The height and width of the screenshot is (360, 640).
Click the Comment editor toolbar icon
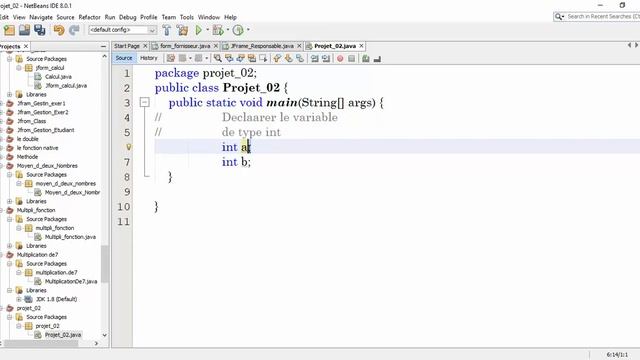coord(366,59)
